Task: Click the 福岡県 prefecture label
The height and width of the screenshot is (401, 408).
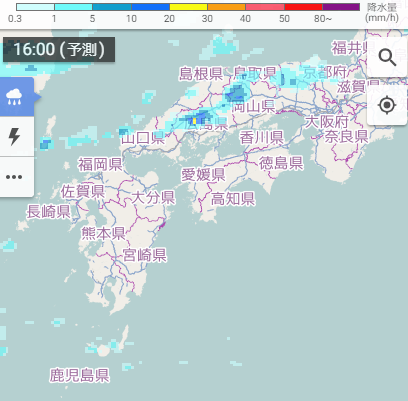Action: pos(100,165)
